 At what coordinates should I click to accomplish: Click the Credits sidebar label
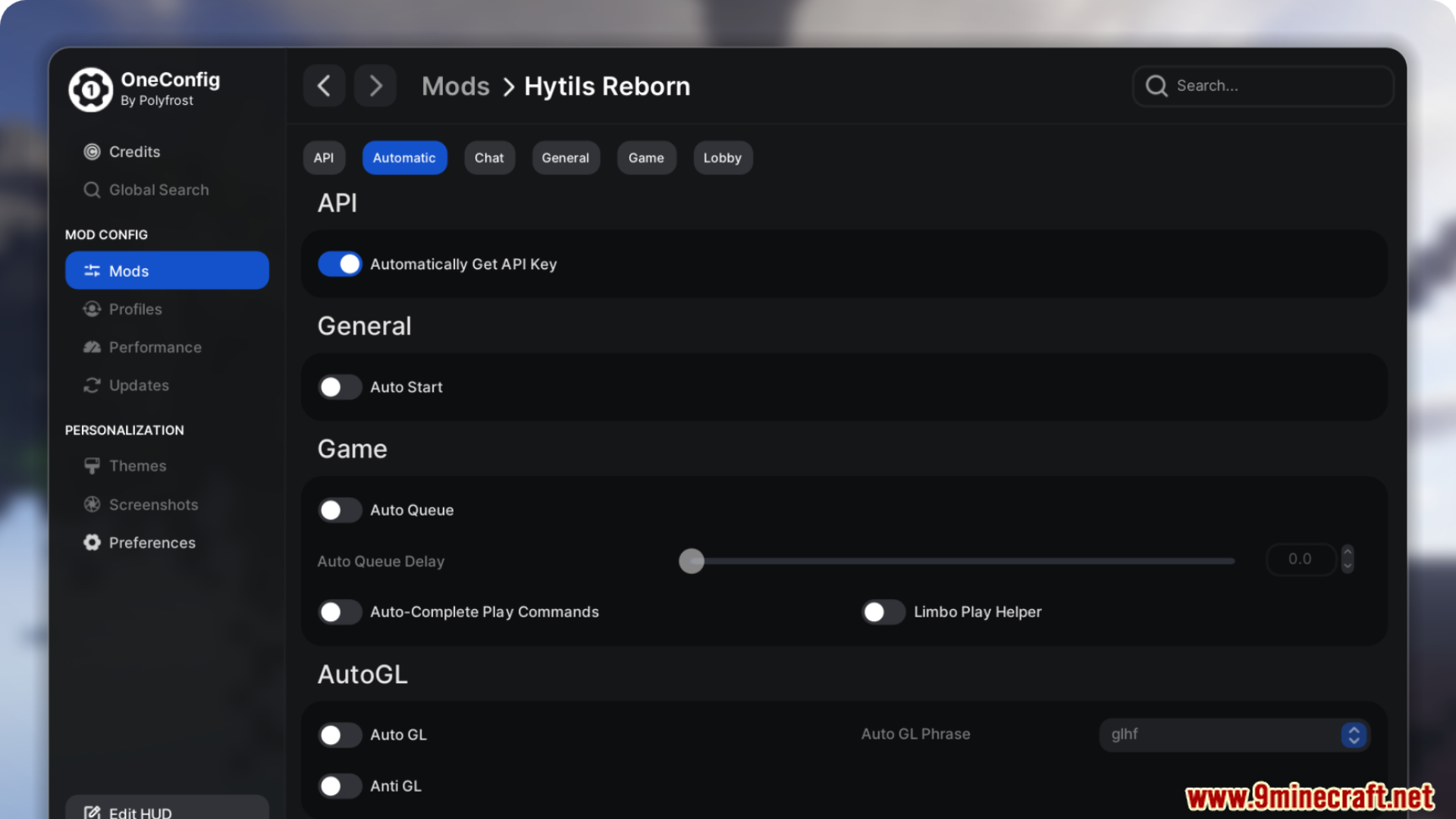tap(135, 152)
